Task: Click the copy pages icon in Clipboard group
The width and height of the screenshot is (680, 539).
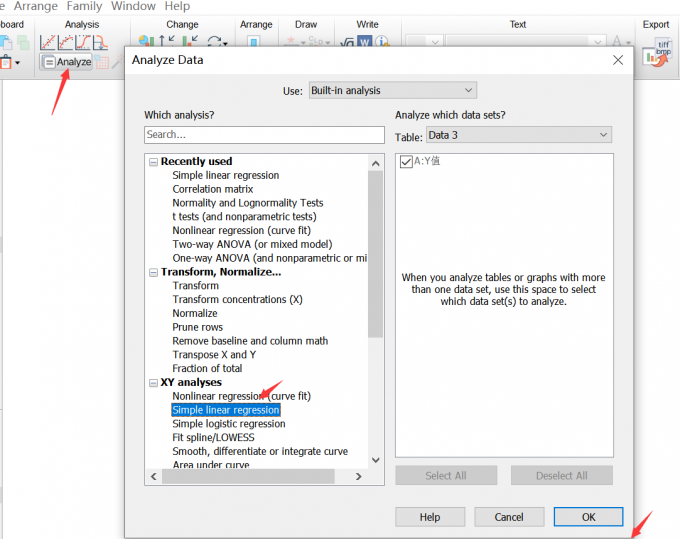Action: (x=6, y=42)
